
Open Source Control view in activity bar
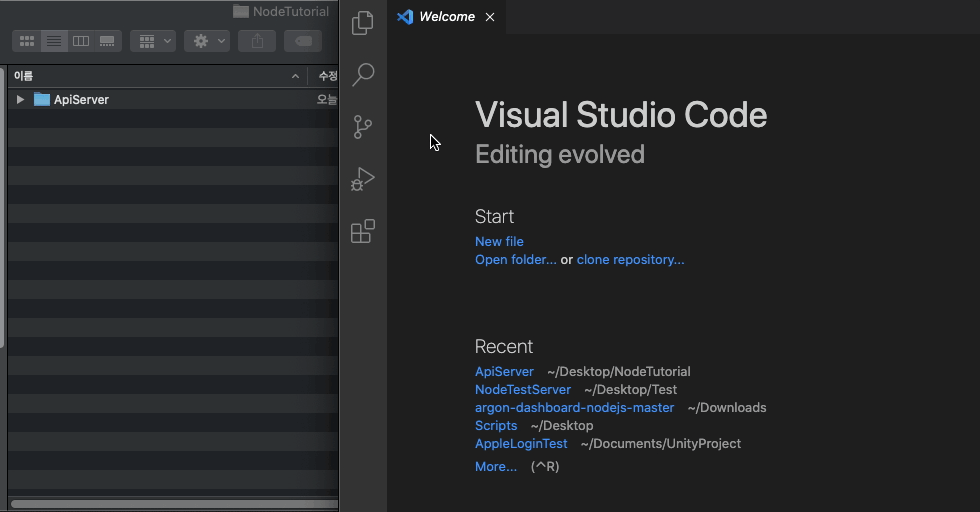362,127
